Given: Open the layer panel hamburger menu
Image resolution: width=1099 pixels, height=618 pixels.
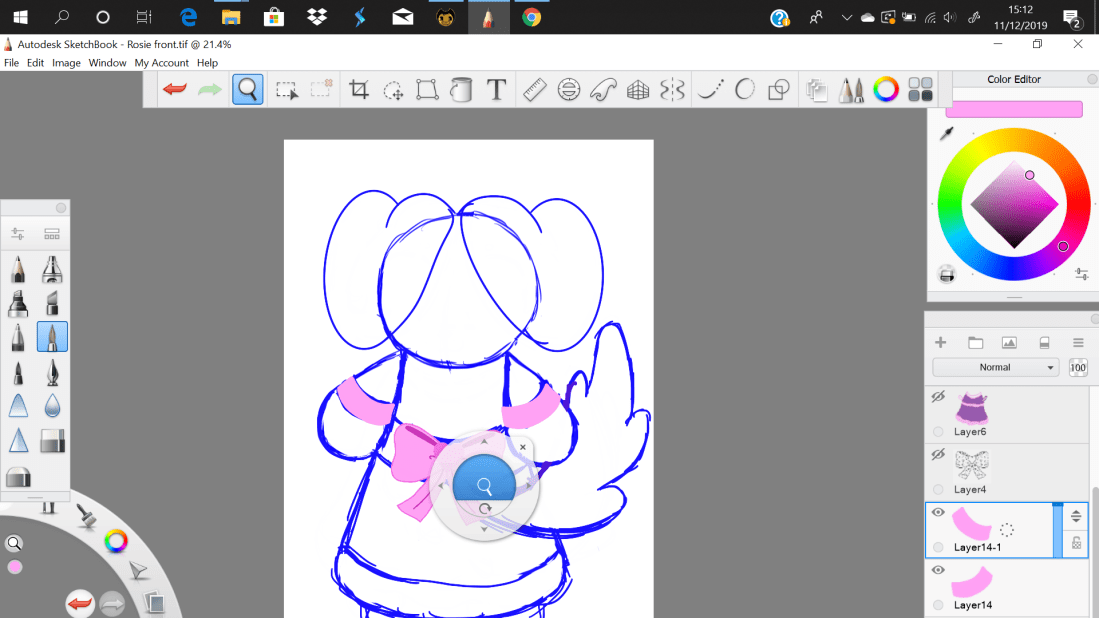Looking at the screenshot, I should coord(1078,343).
